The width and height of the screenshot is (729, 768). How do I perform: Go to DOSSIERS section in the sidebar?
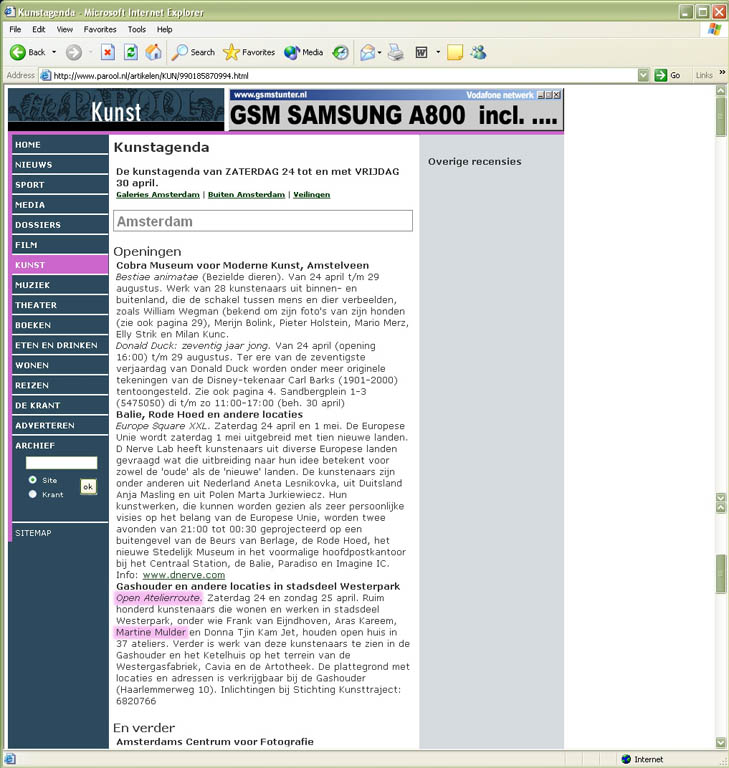(60, 225)
